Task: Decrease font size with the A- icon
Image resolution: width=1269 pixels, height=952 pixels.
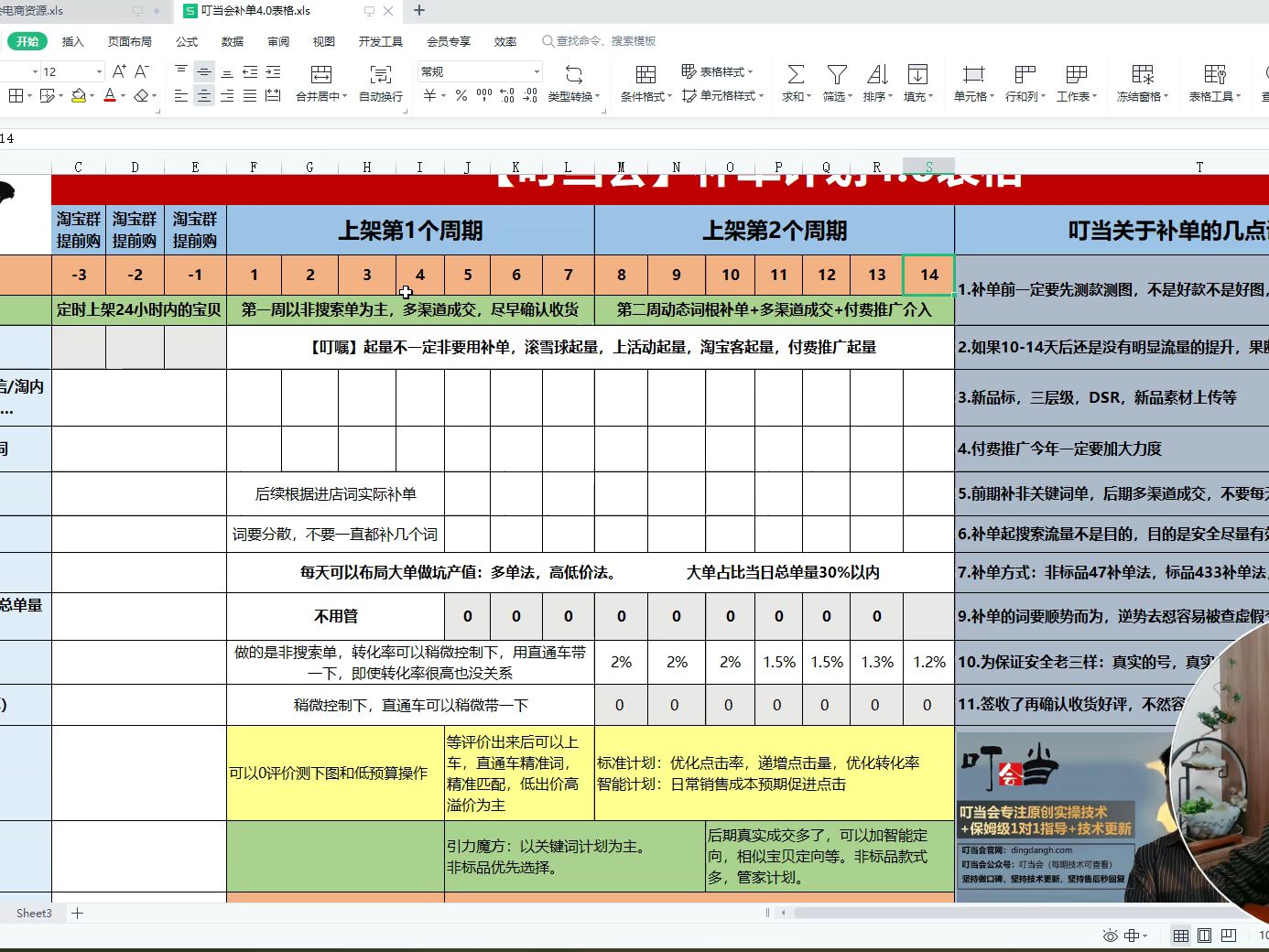Action: coord(142,71)
